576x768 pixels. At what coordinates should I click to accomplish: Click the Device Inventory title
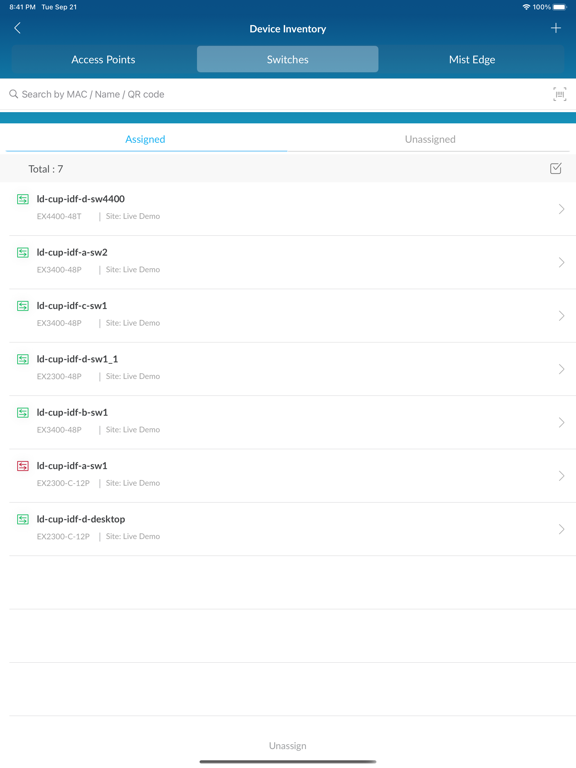[x=288, y=29]
